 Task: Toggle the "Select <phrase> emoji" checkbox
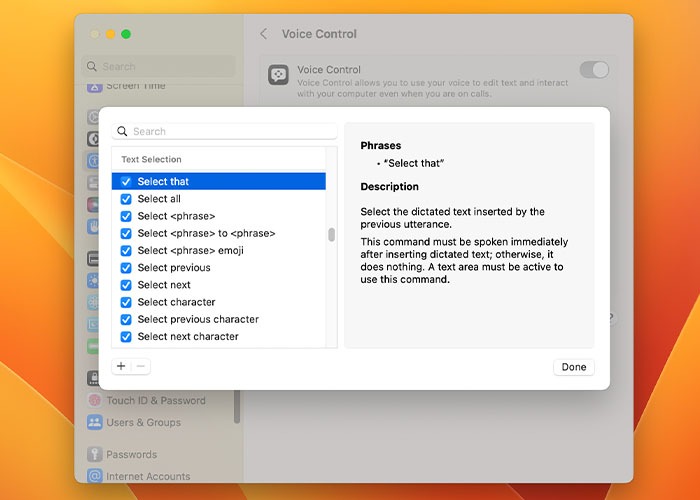[x=126, y=250]
